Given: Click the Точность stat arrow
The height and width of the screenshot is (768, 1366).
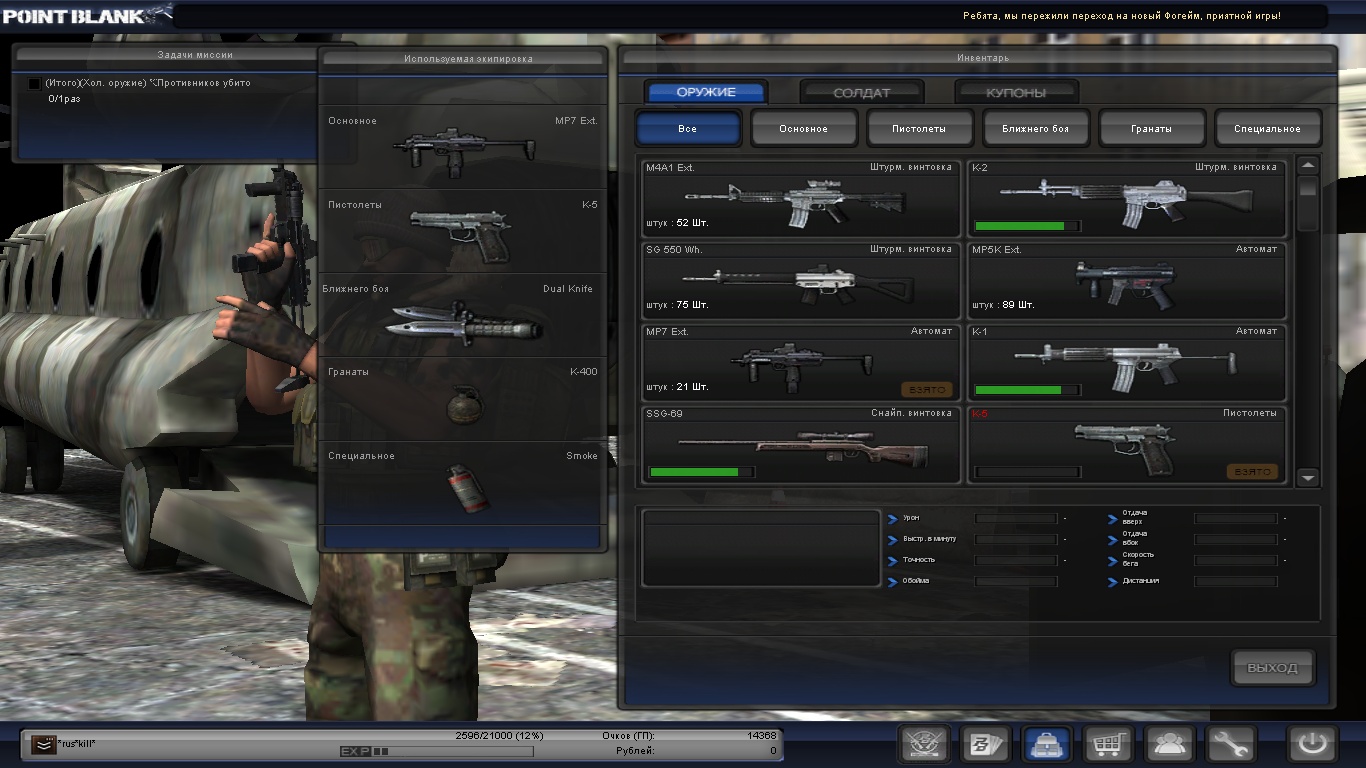Looking at the screenshot, I should 893,561.
